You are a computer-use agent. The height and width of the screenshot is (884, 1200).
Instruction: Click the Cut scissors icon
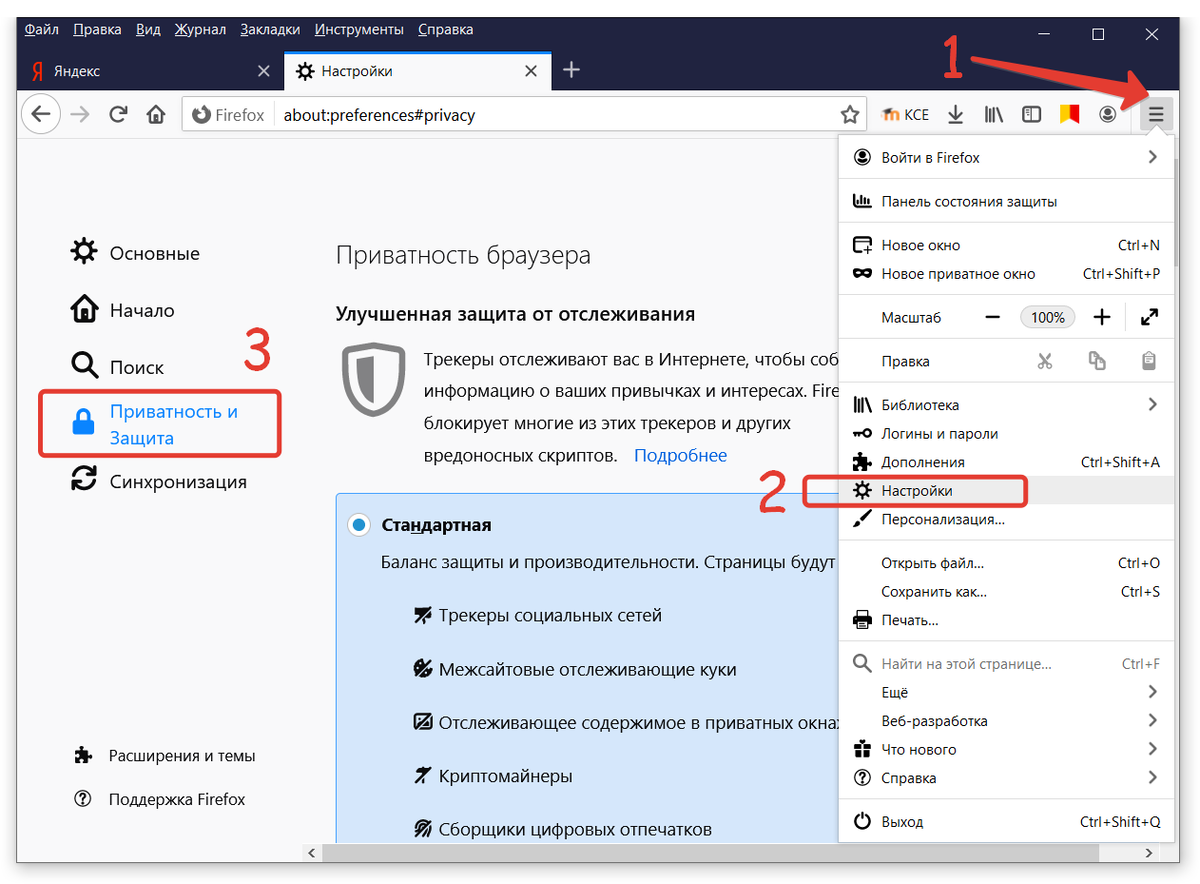pyautogui.click(x=1045, y=361)
